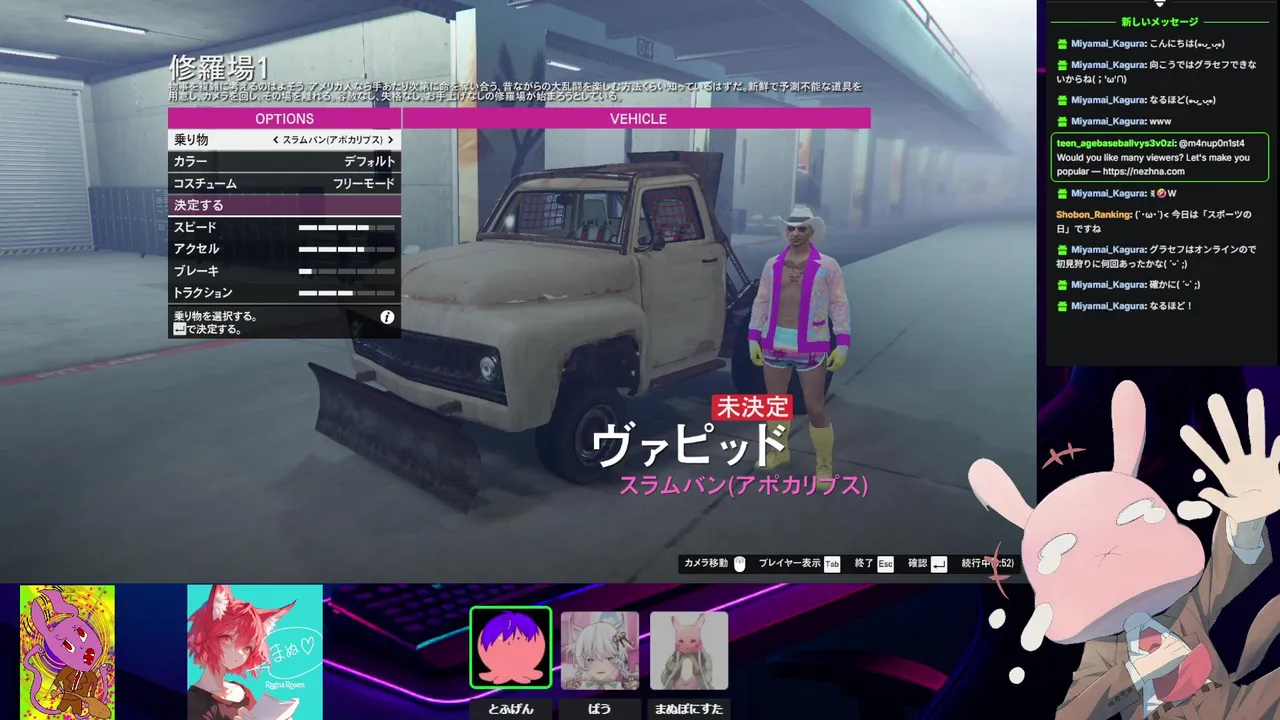Image resolution: width=1280 pixels, height=720 pixels.
Task: Click the red-haired fox girl artwork
Action: 255,652
